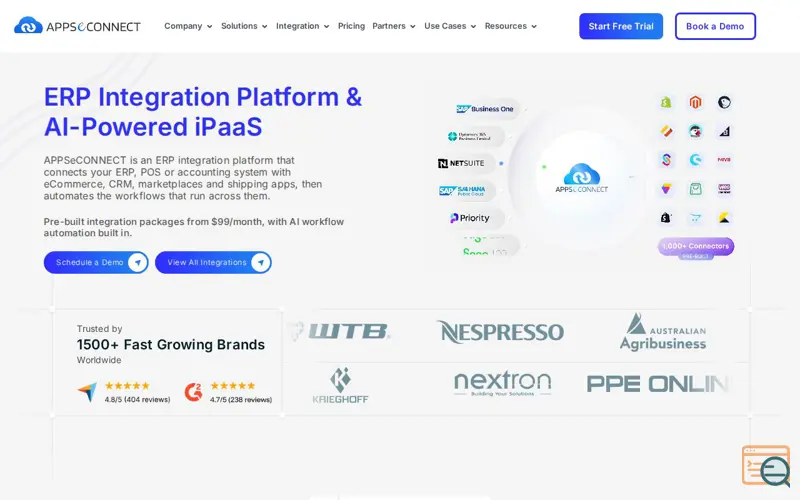Click the five-star rating above 404 reviews
The width and height of the screenshot is (800, 500).
click(127, 386)
